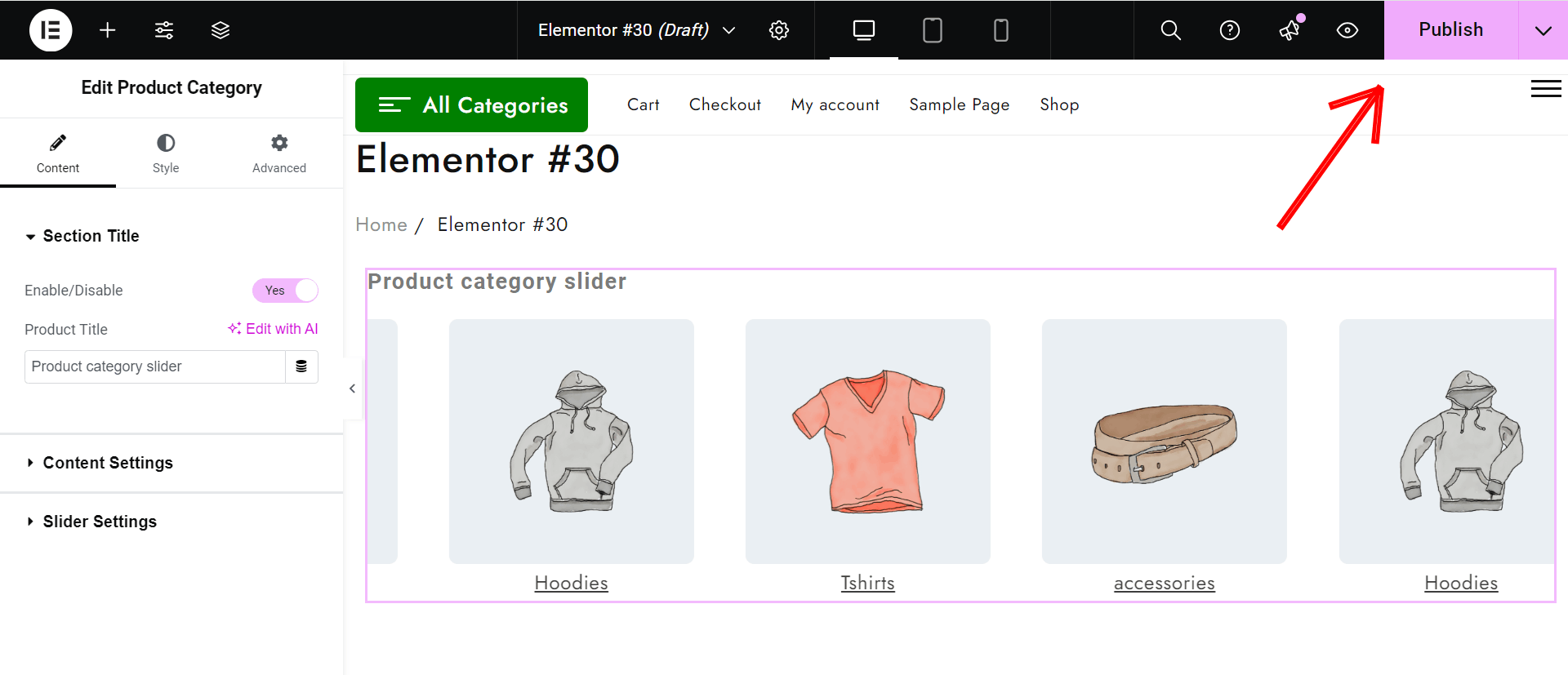Click the Publish button
The width and height of the screenshot is (1568, 675).
pos(1450,30)
